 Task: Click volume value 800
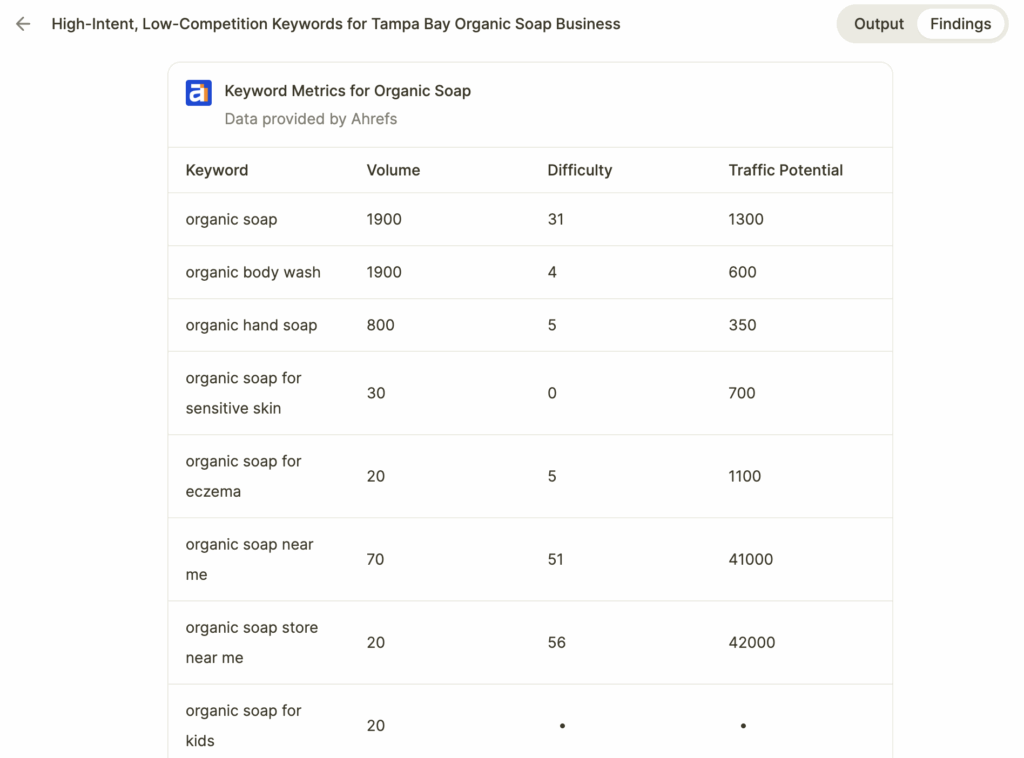[x=380, y=325]
